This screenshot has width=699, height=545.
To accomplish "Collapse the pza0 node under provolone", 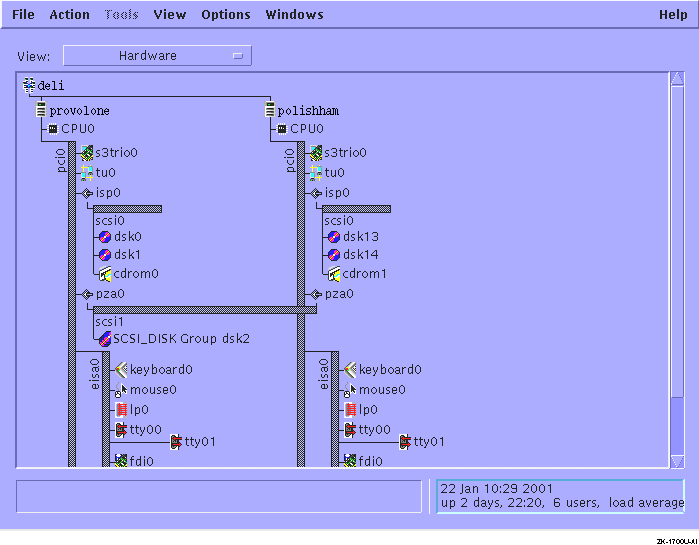I will click(88, 294).
